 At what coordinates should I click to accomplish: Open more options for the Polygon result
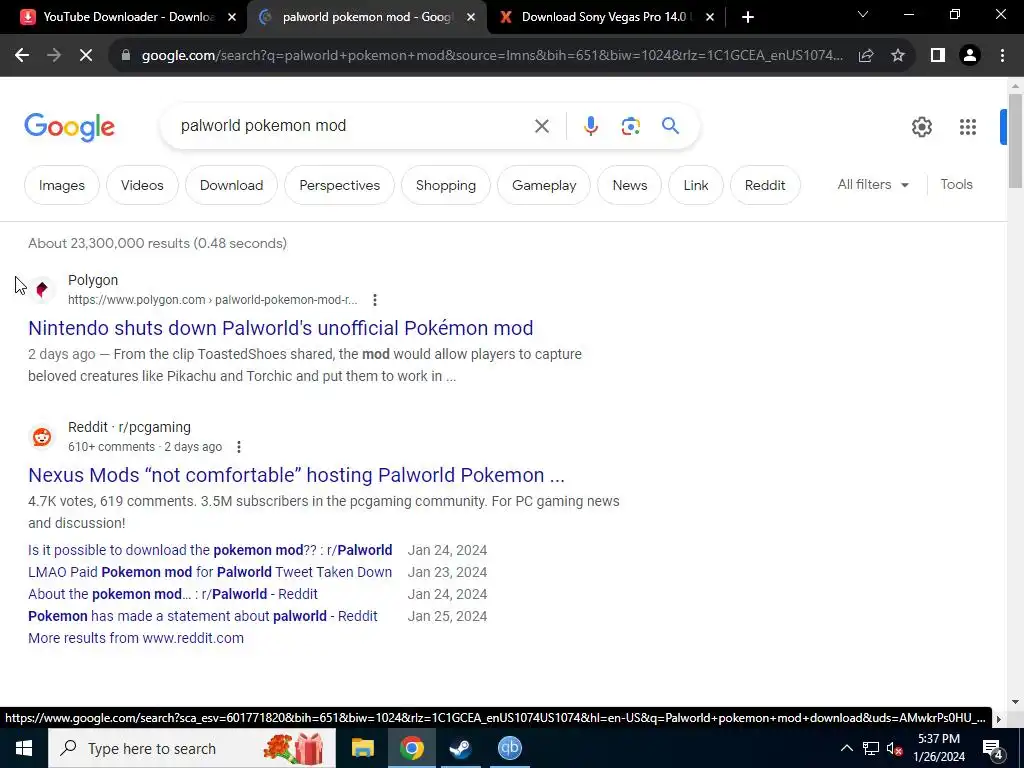coord(375,300)
